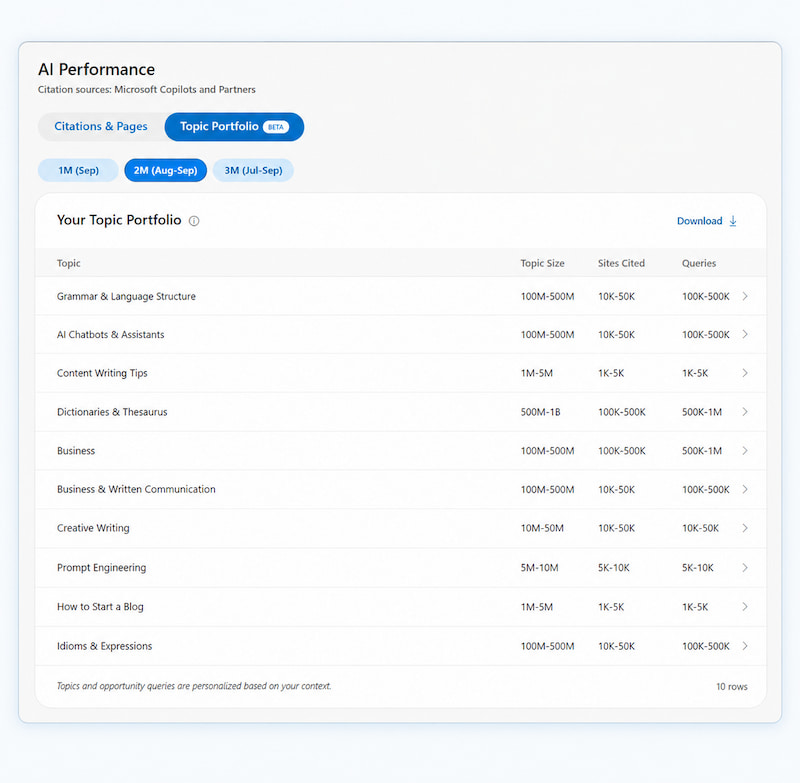Expand the Prompt Engineering row chevron
This screenshot has width=800, height=783.
[745, 567]
